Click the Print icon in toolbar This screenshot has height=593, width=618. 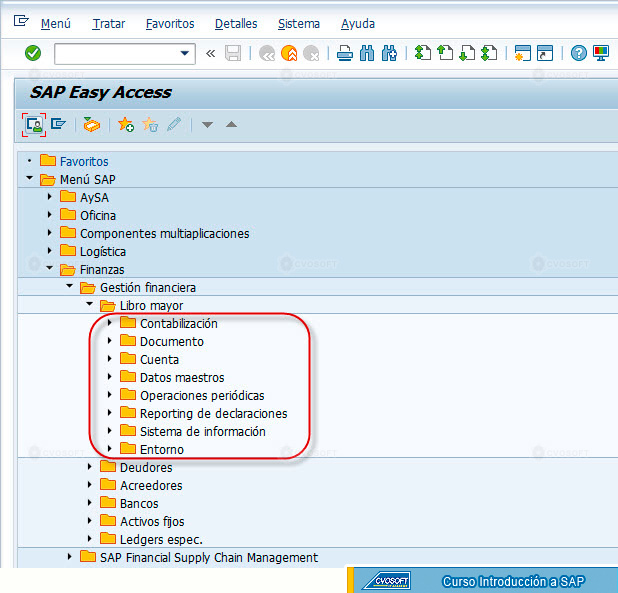[345, 53]
